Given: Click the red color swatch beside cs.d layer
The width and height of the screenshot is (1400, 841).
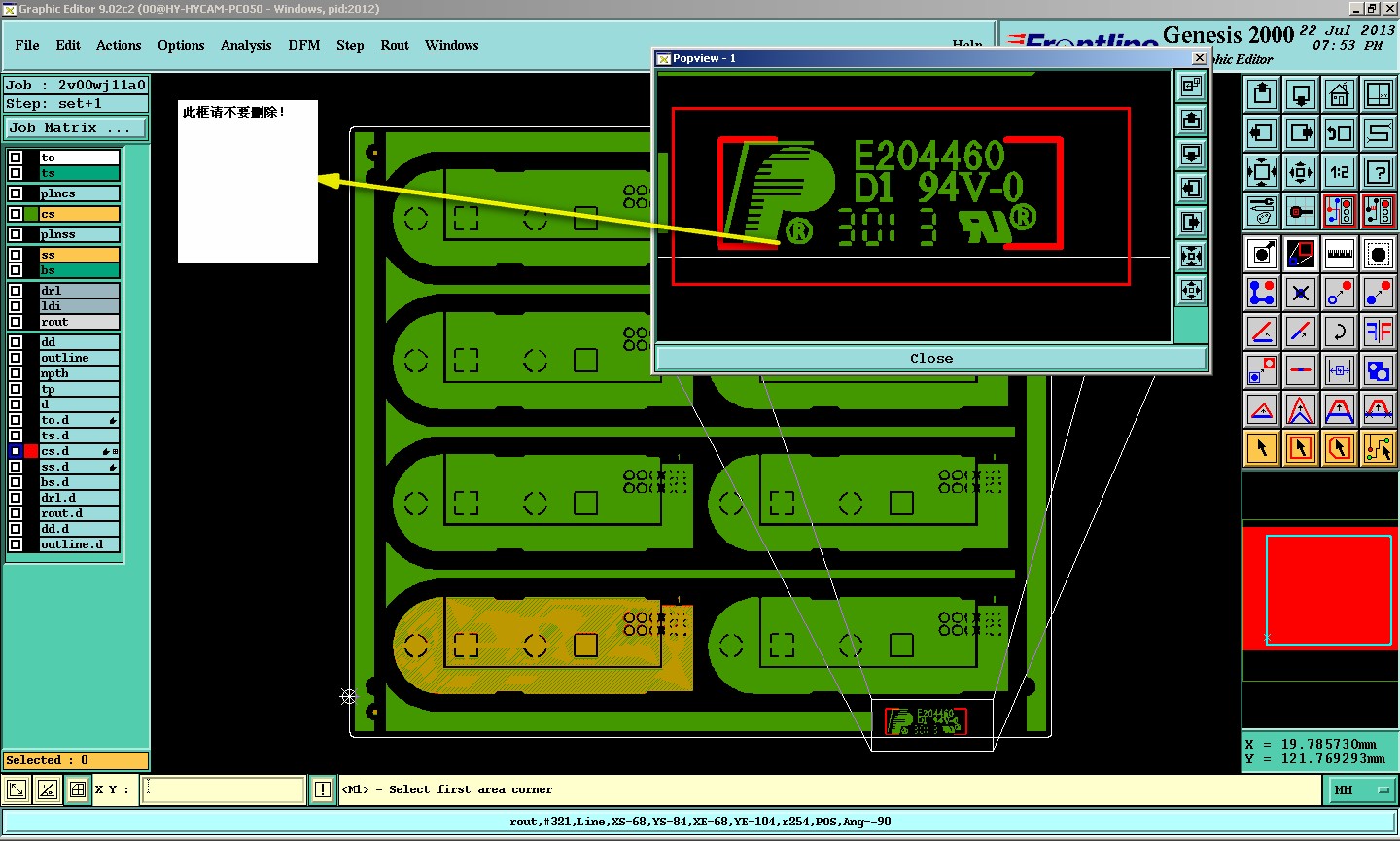Looking at the screenshot, I should [x=32, y=451].
